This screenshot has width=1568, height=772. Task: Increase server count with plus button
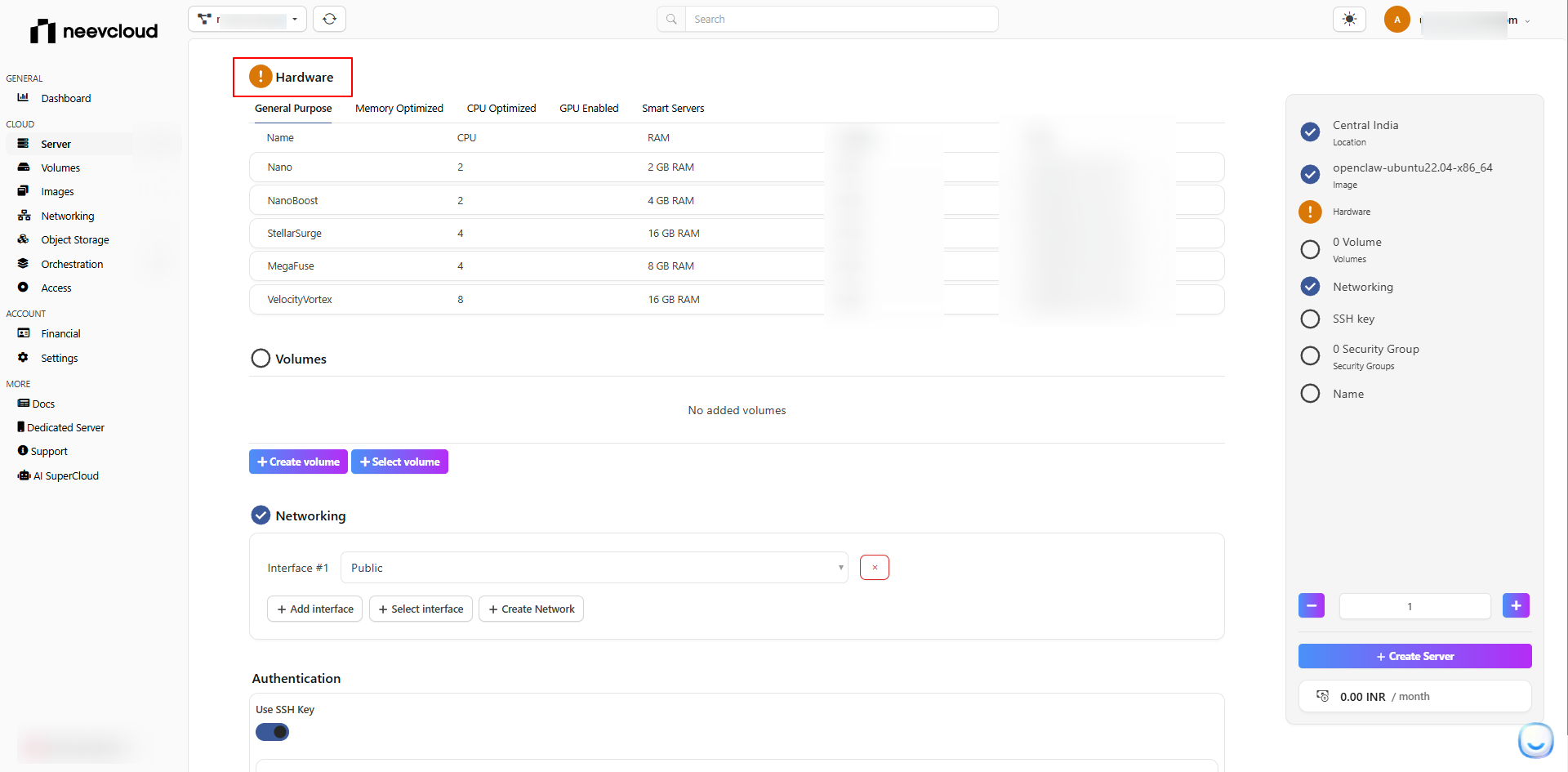click(x=1516, y=606)
